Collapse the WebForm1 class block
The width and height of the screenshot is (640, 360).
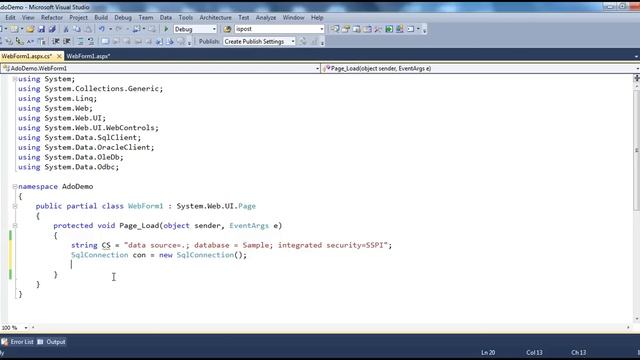point(15,206)
